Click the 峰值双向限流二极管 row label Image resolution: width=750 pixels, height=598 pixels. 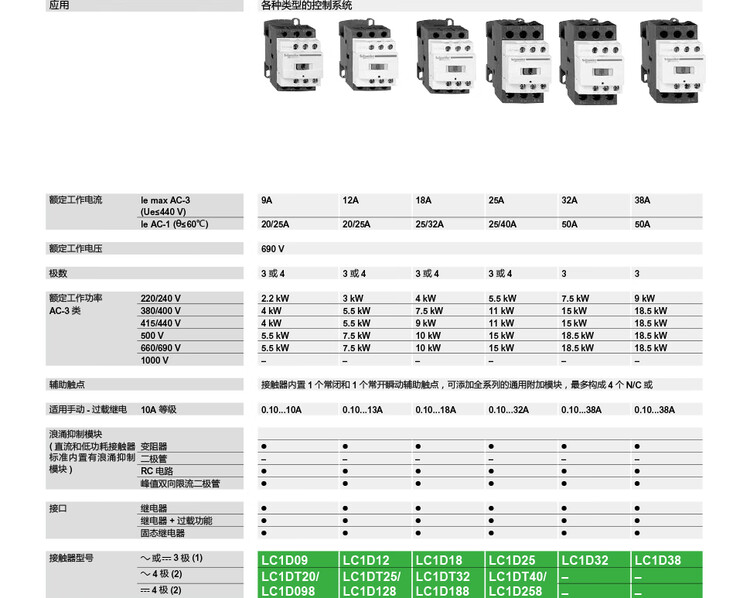180,484
